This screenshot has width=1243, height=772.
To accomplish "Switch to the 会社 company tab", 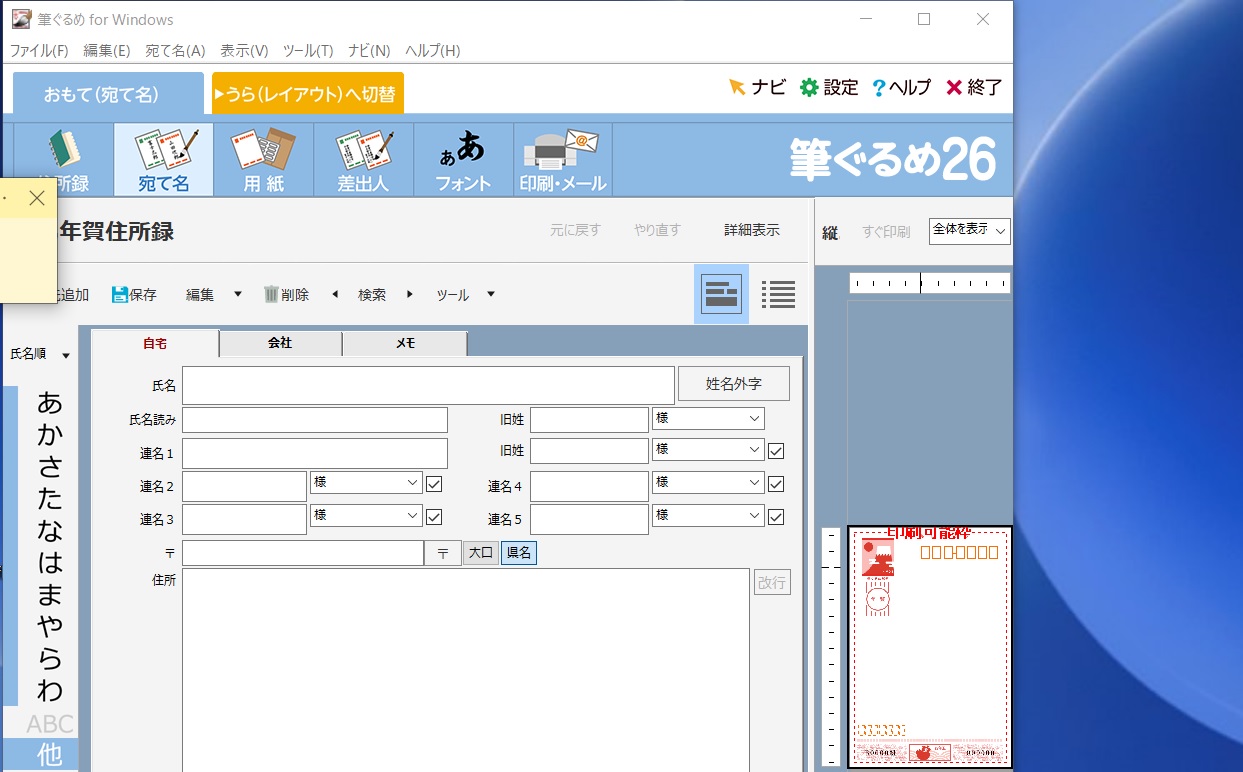I will pos(280,343).
